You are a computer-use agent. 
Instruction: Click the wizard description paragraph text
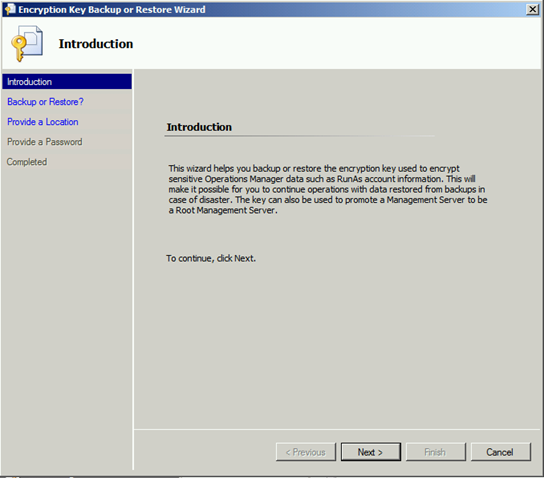(328, 189)
